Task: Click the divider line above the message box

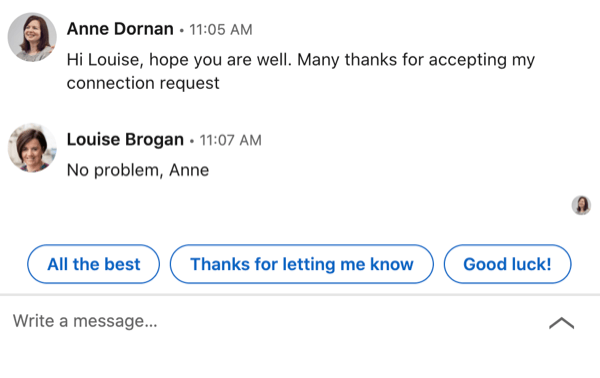Action: point(300,295)
